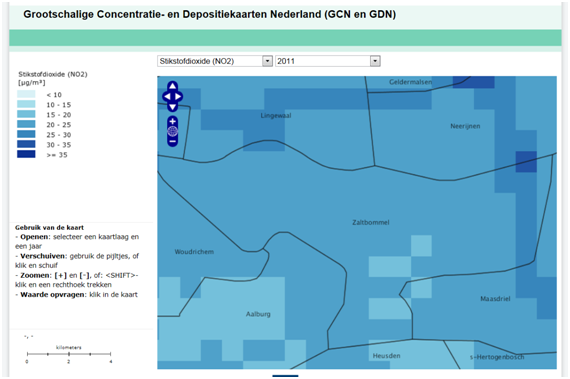Click the Lingewaal label on the map

click(x=276, y=116)
